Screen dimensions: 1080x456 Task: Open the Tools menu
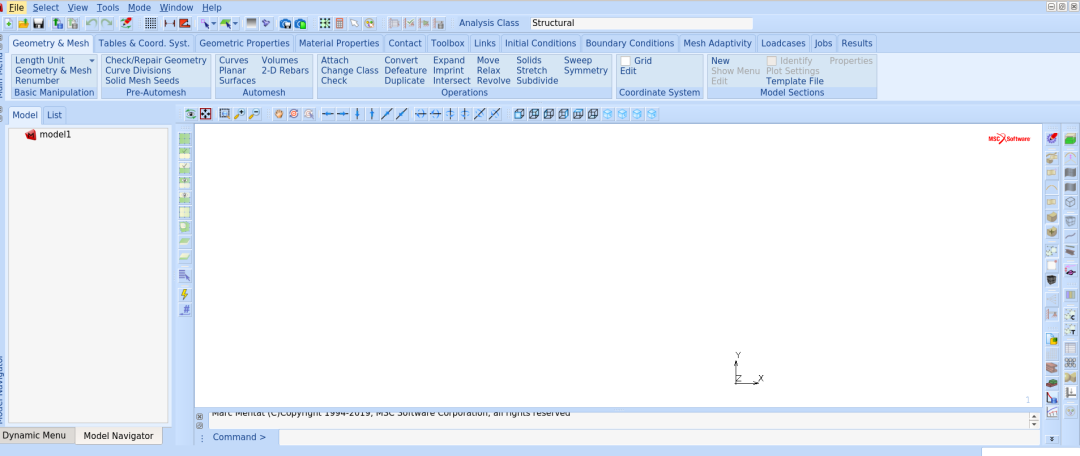coord(107,8)
